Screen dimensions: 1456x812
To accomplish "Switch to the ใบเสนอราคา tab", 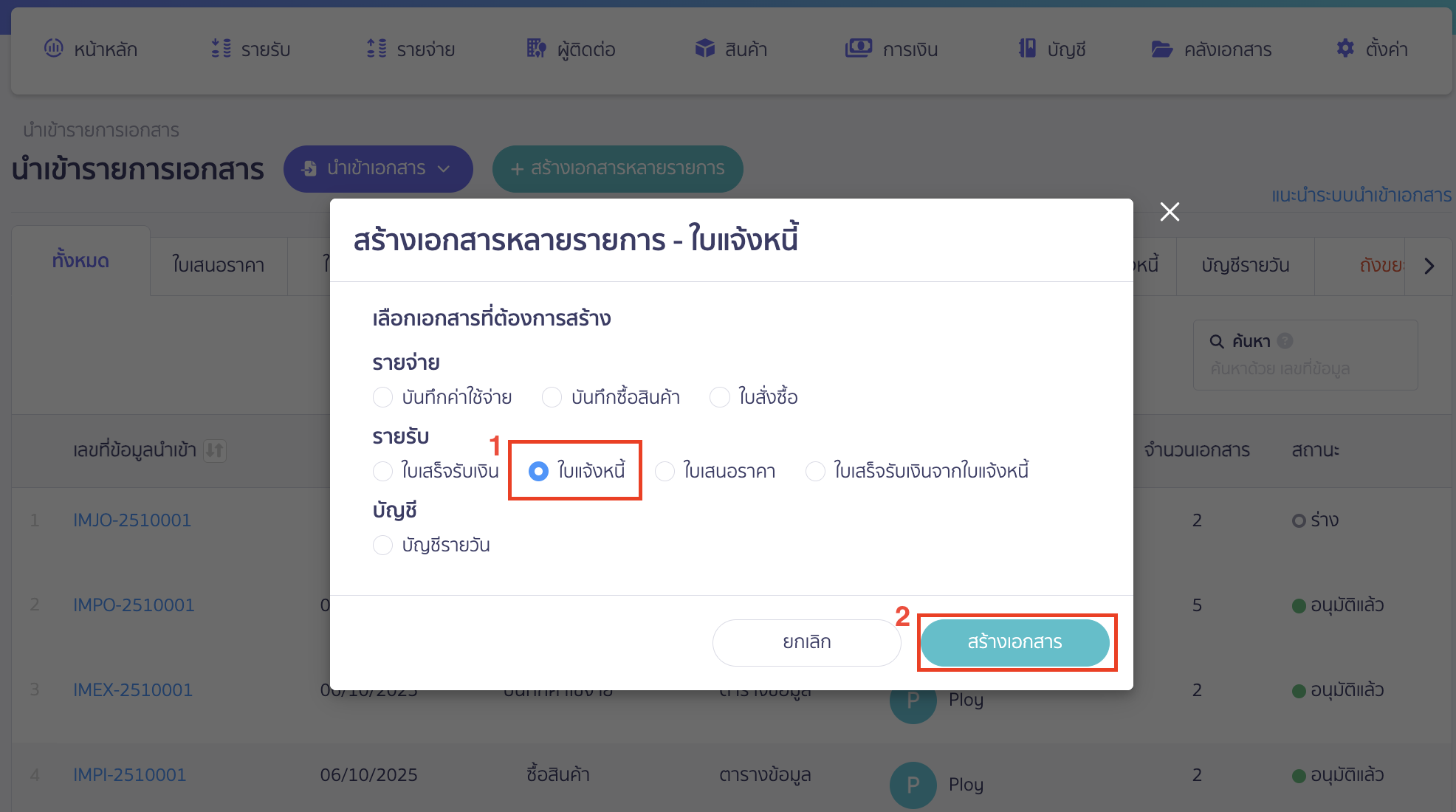I will [219, 266].
